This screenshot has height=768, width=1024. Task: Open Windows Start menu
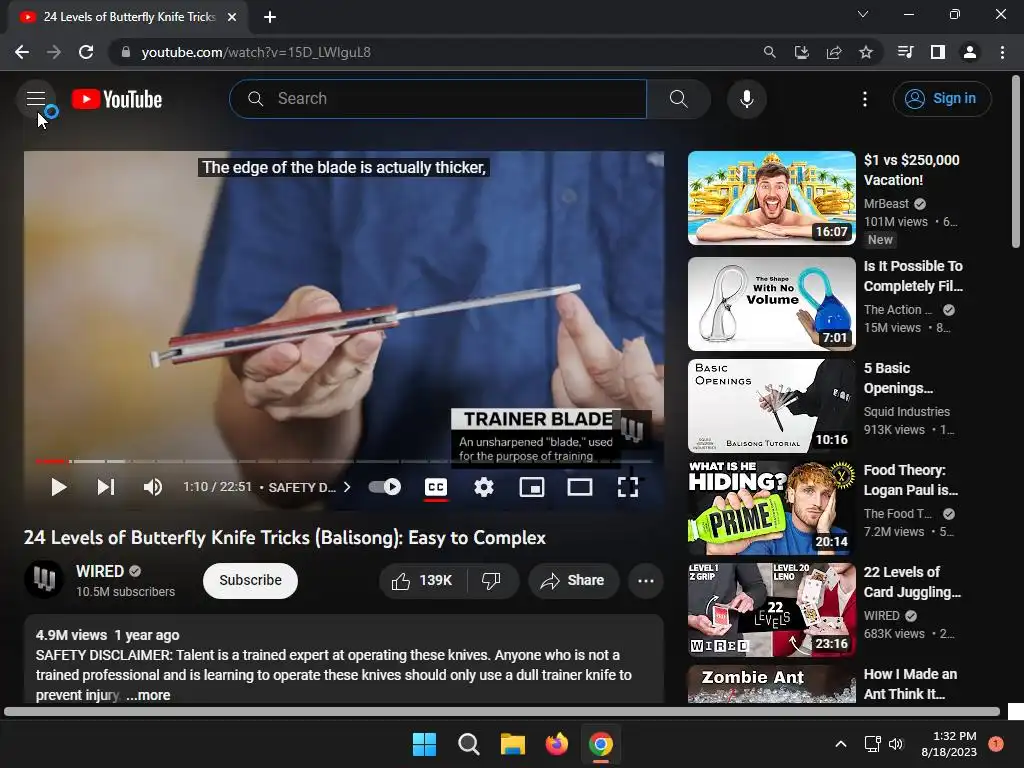pos(424,744)
